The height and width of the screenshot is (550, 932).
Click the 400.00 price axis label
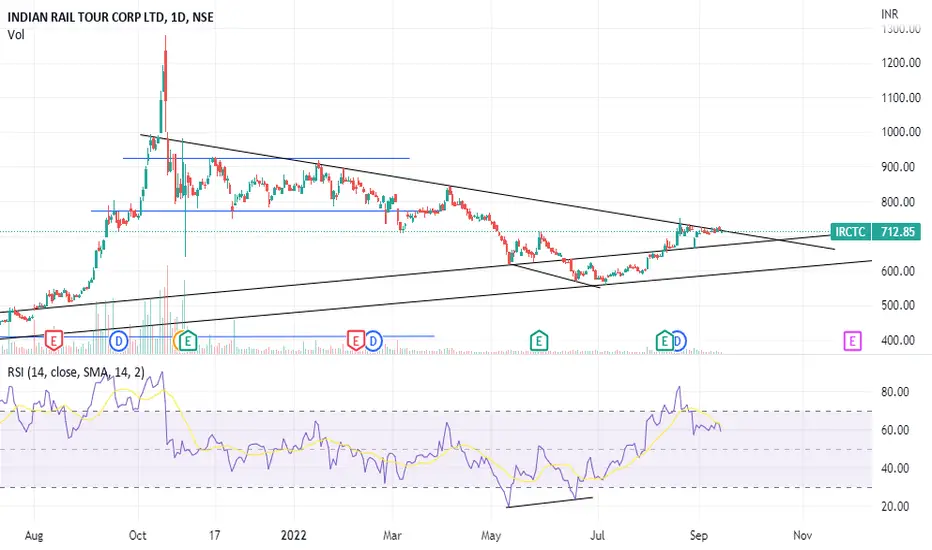898,341
